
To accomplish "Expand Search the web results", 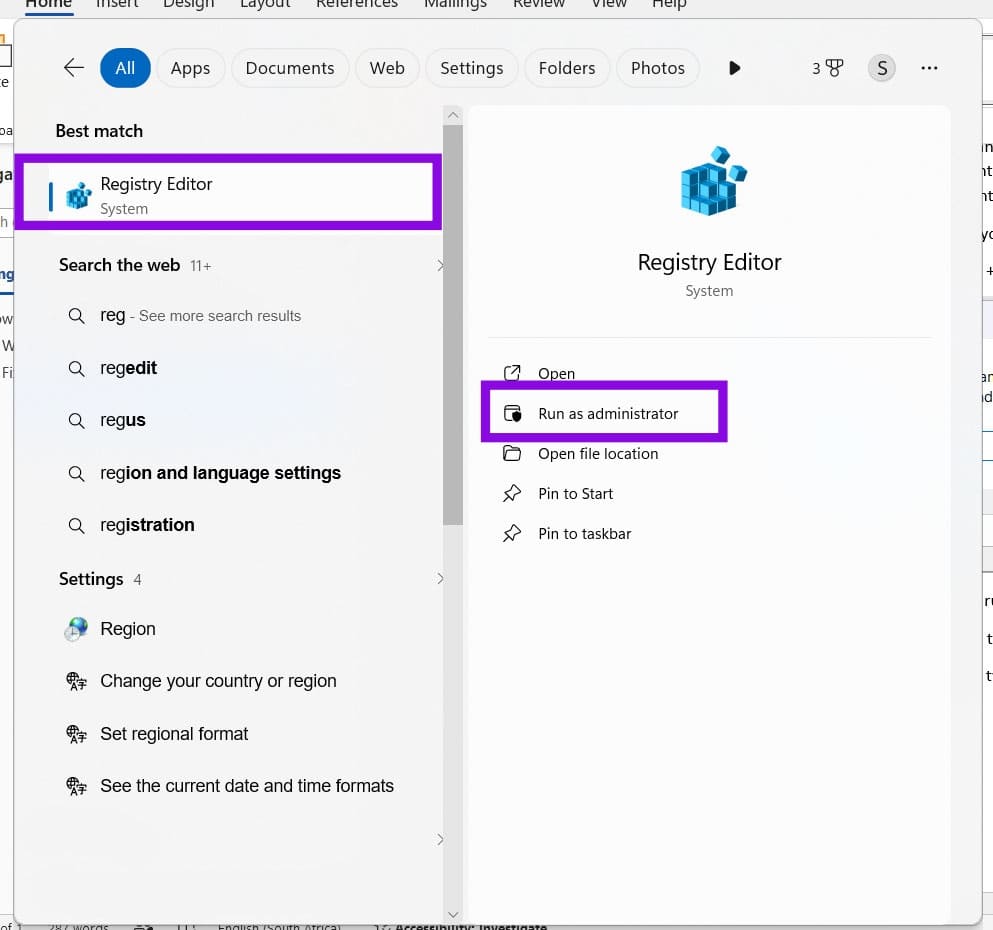I will tap(440, 265).
